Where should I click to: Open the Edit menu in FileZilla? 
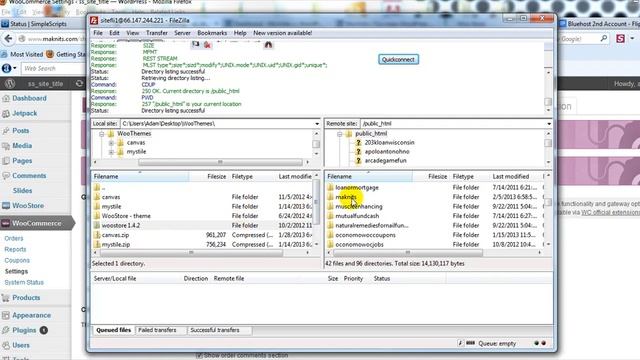click(x=114, y=33)
